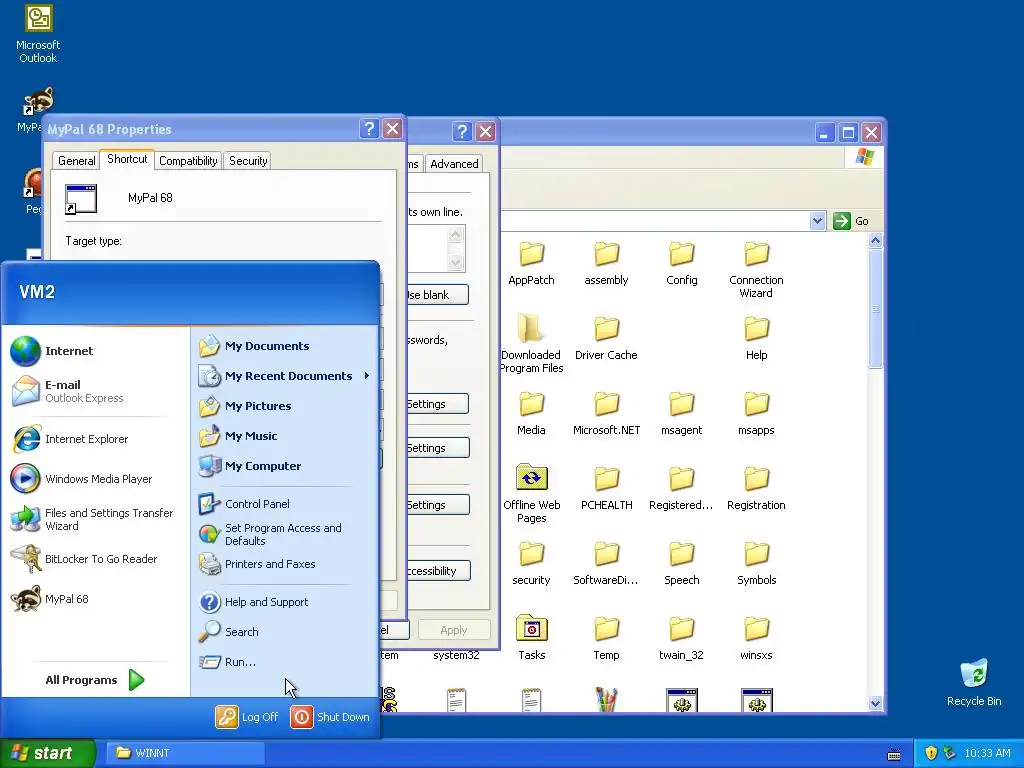Open My Documents folder
Viewport: 1024px width, 768px height.
pyautogui.click(x=253, y=346)
